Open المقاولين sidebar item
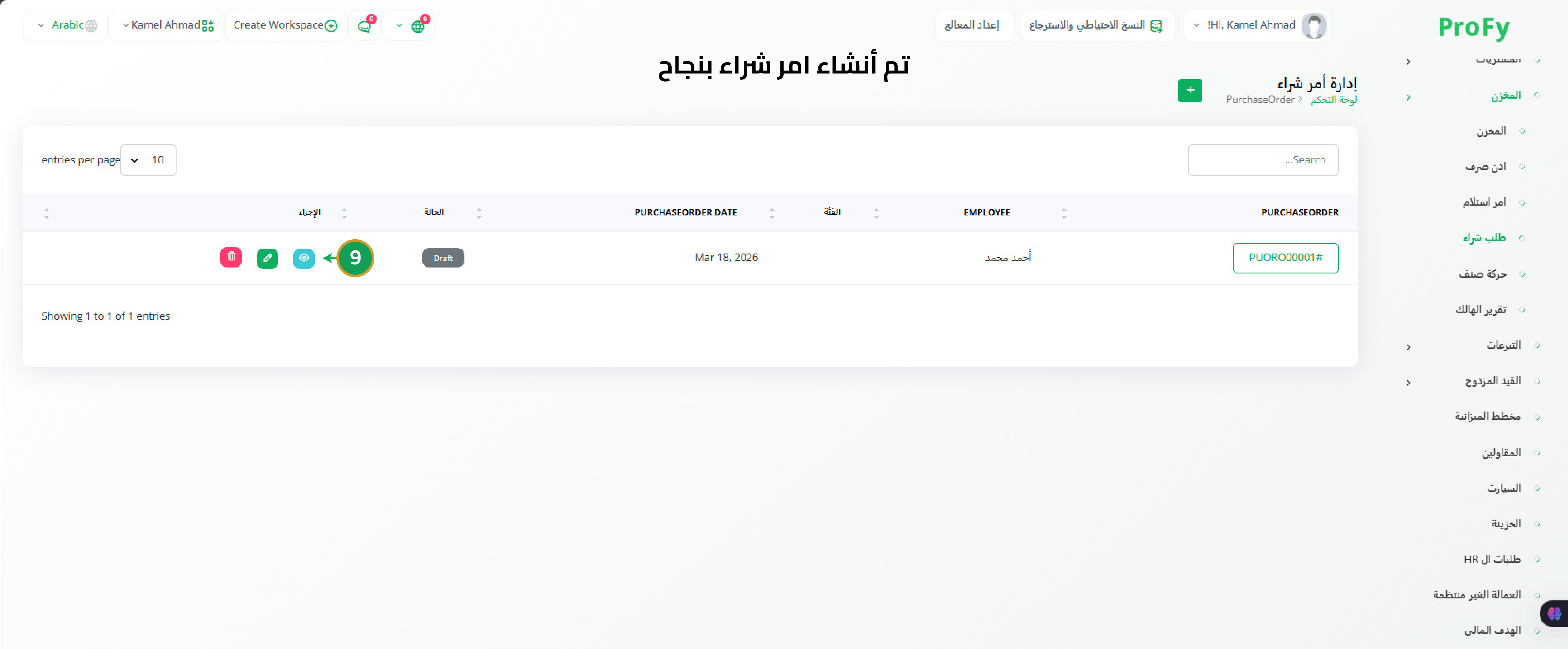The width and height of the screenshot is (1568, 649). (1501, 453)
